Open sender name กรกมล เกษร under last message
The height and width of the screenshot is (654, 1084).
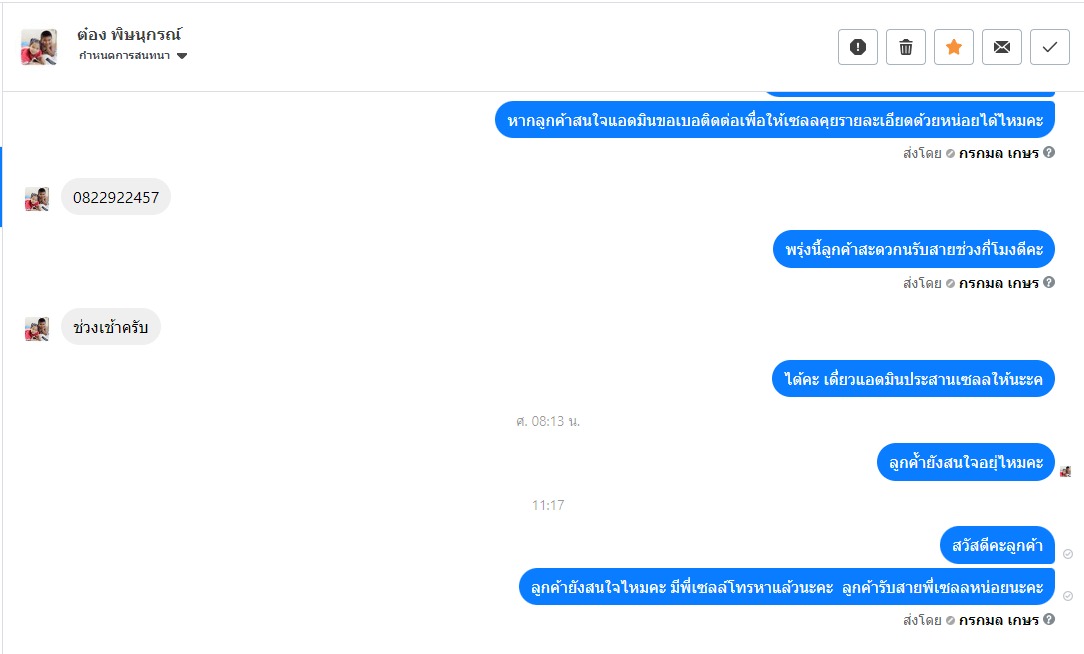pos(998,620)
